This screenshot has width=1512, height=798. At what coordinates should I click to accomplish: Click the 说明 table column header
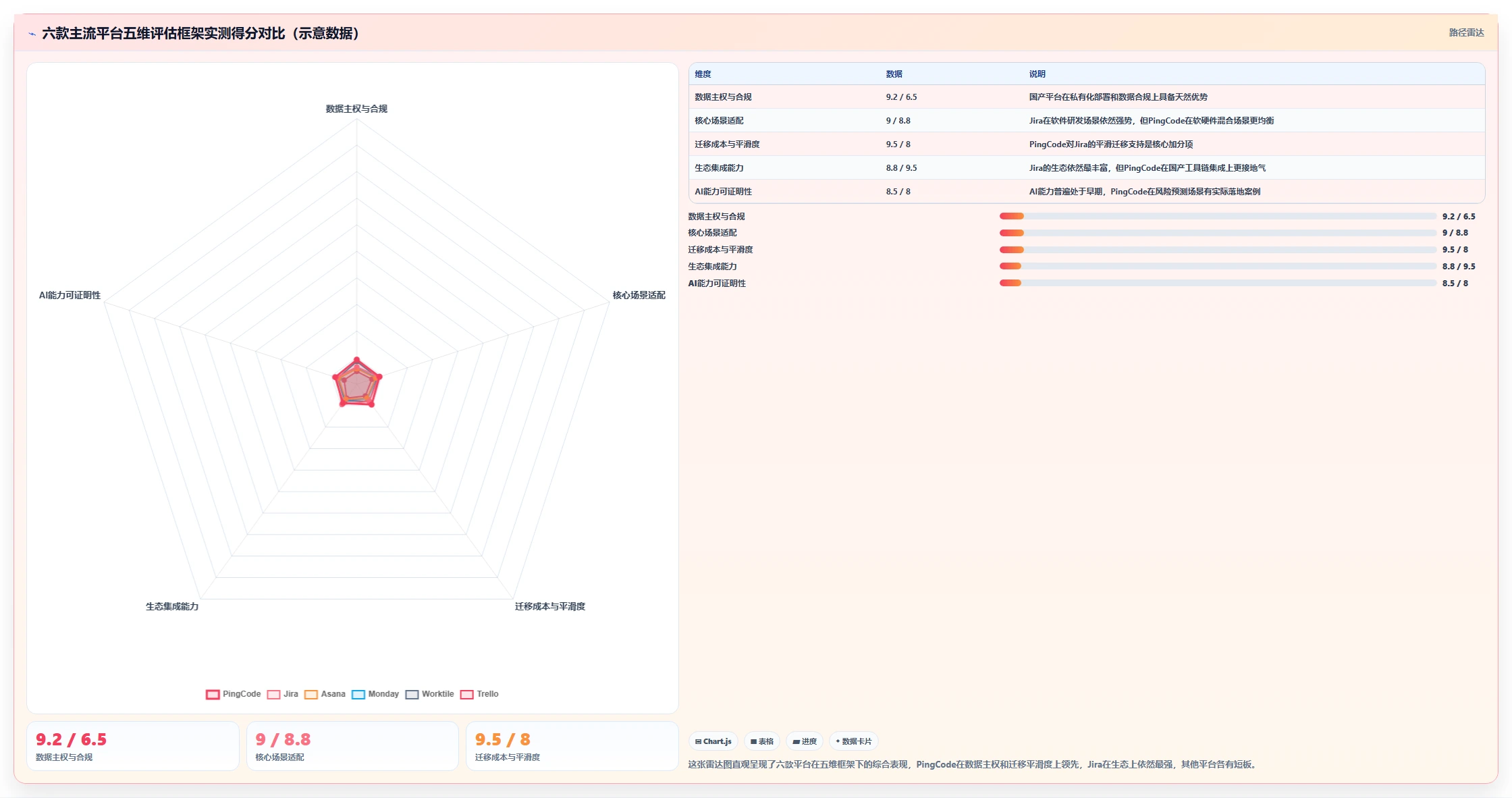point(1037,74)
